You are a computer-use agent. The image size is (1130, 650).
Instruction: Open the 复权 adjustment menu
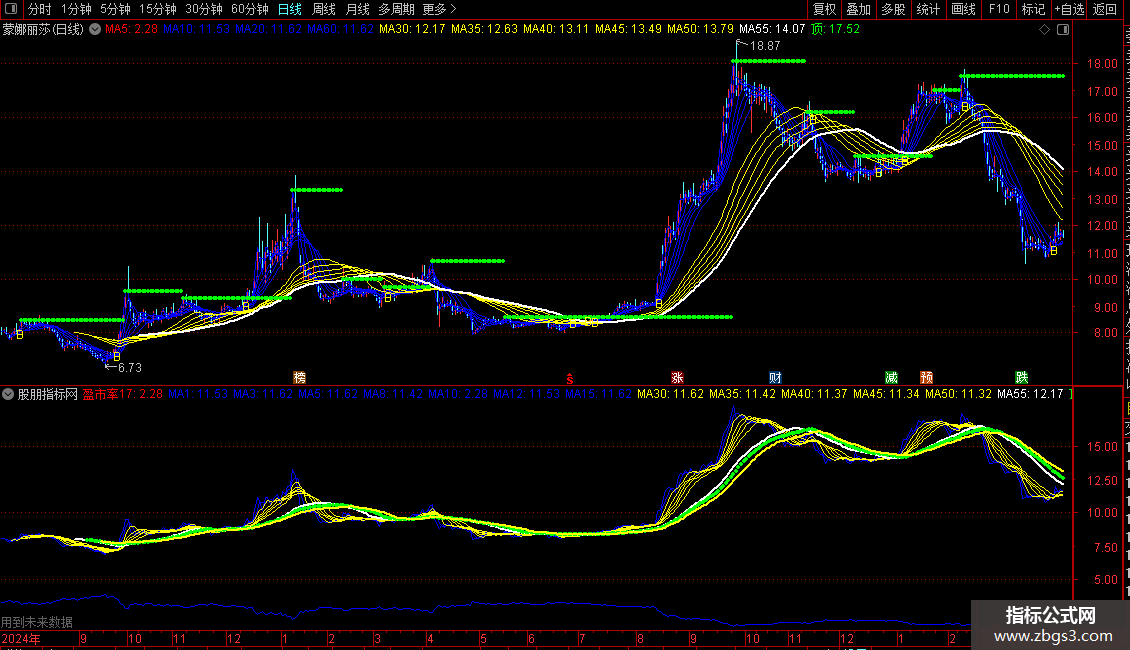tap(824, 9)
